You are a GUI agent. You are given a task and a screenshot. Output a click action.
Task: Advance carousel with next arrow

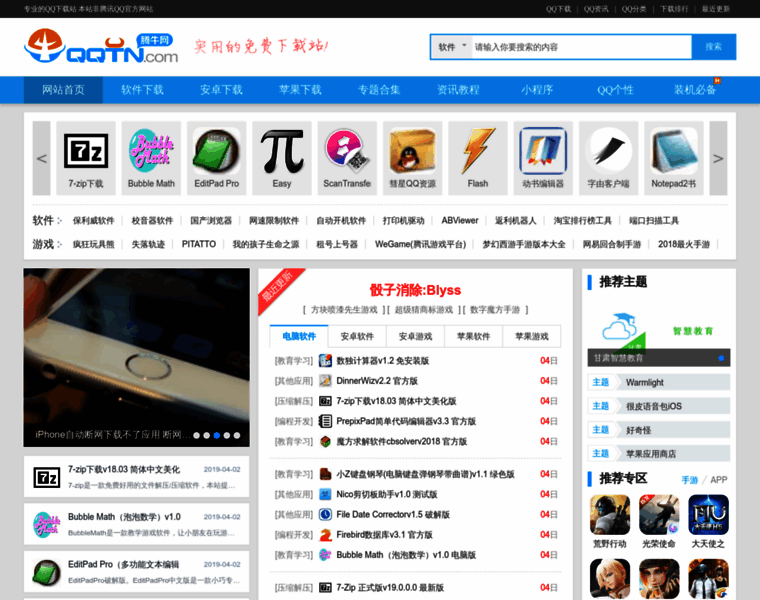[718, 158]
